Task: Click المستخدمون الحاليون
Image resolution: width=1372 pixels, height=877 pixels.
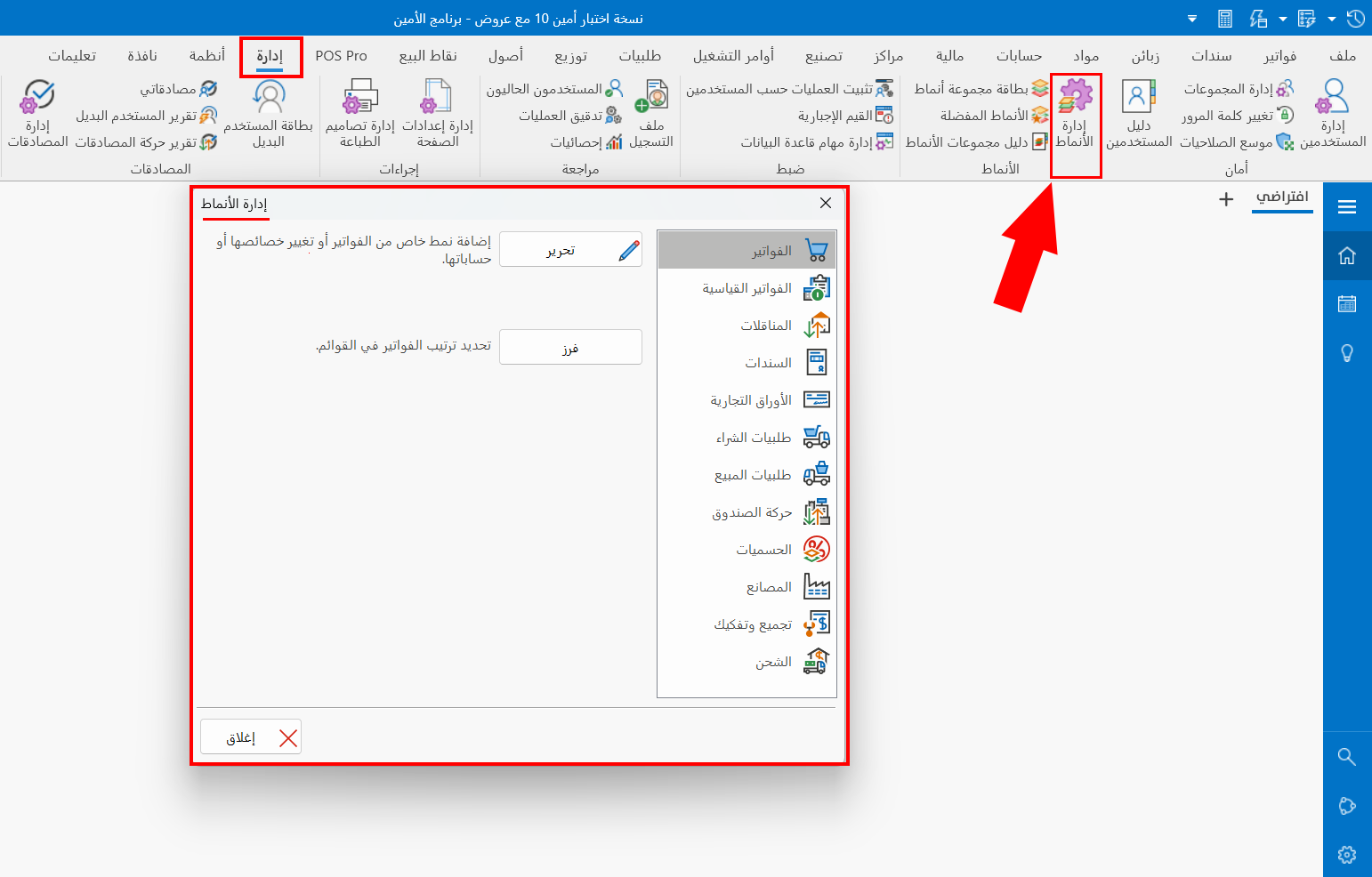Action: 554,89
